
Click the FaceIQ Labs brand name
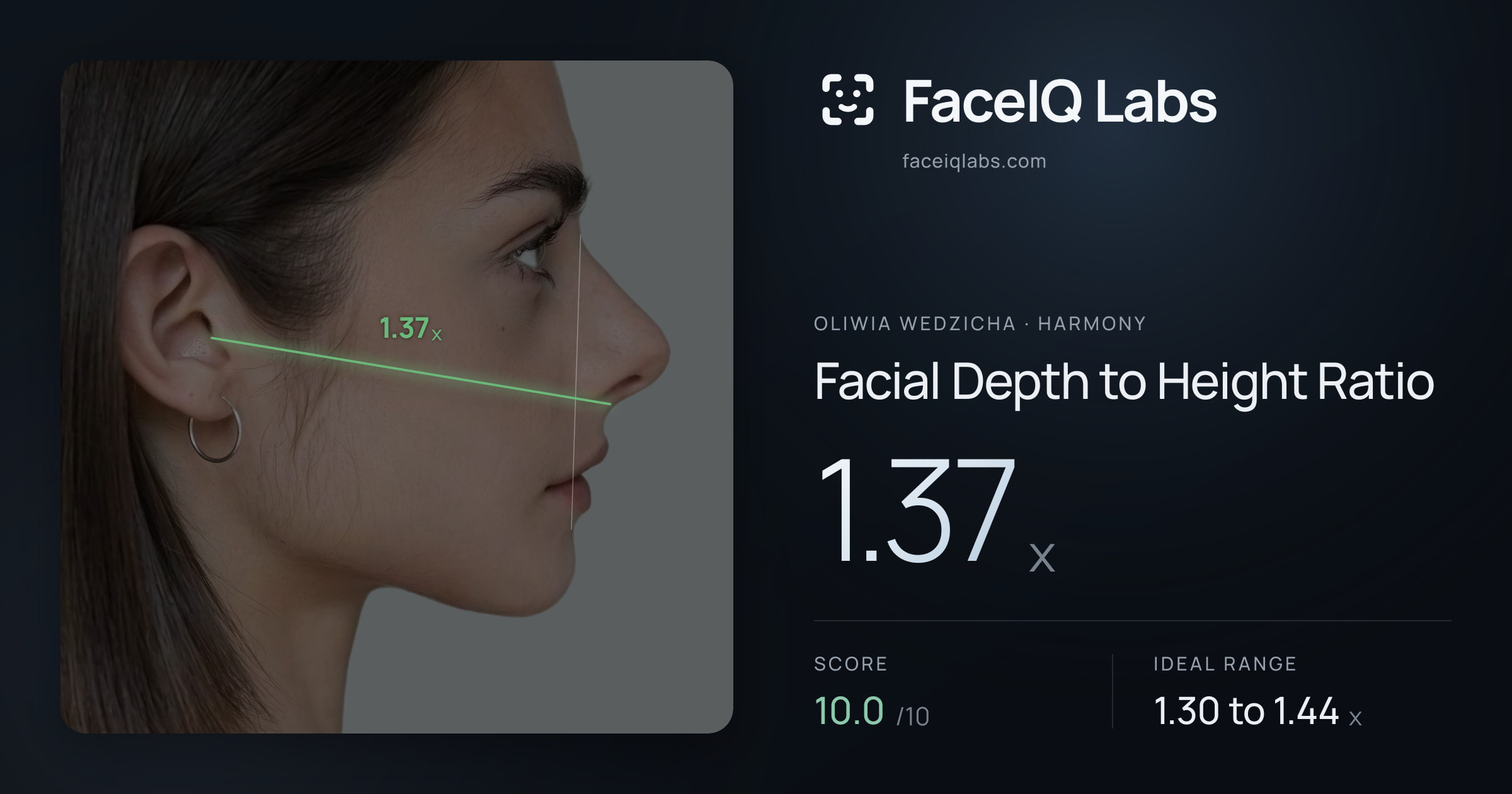1060,101
